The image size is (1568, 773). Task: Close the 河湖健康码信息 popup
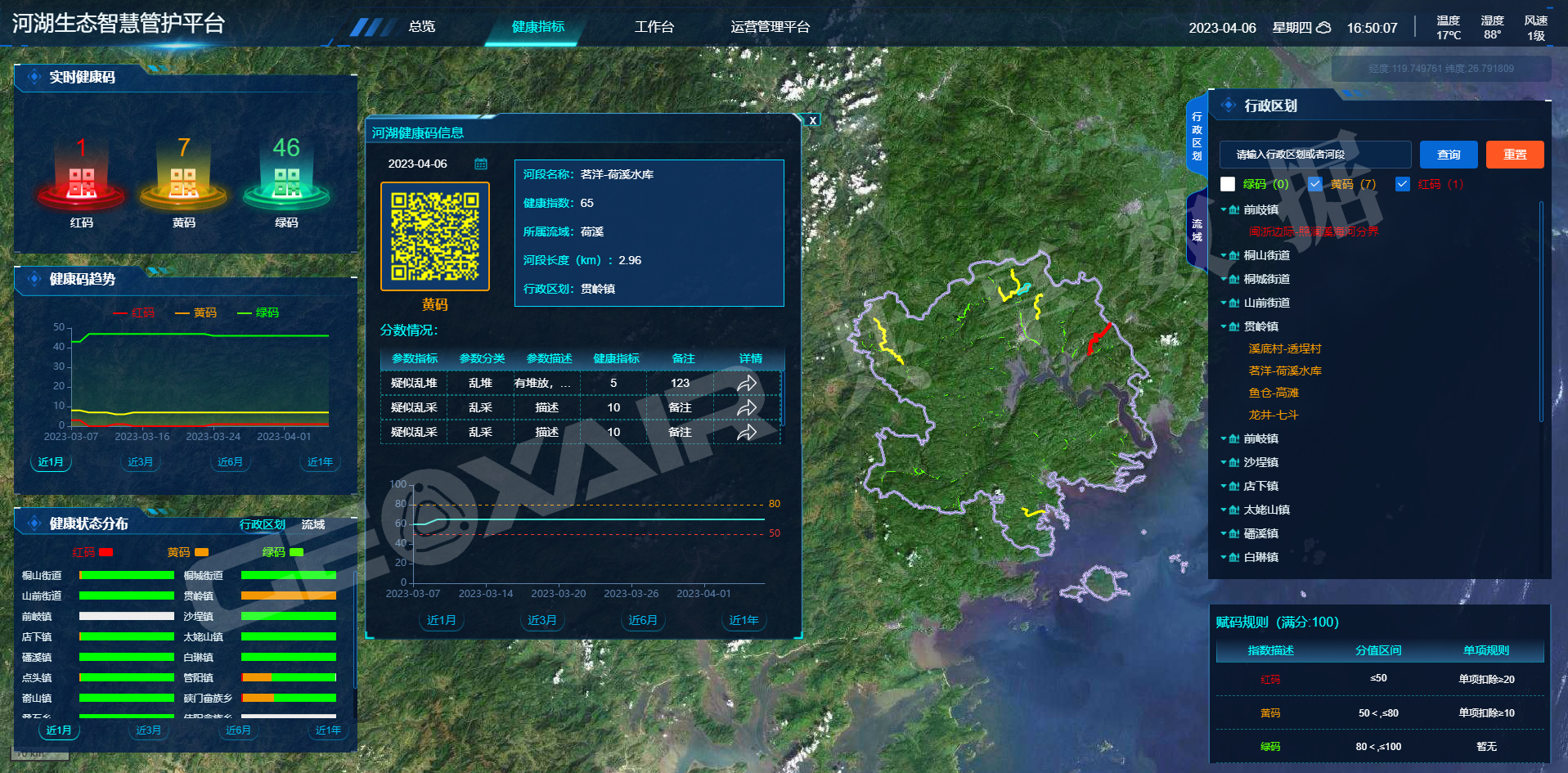813,120
